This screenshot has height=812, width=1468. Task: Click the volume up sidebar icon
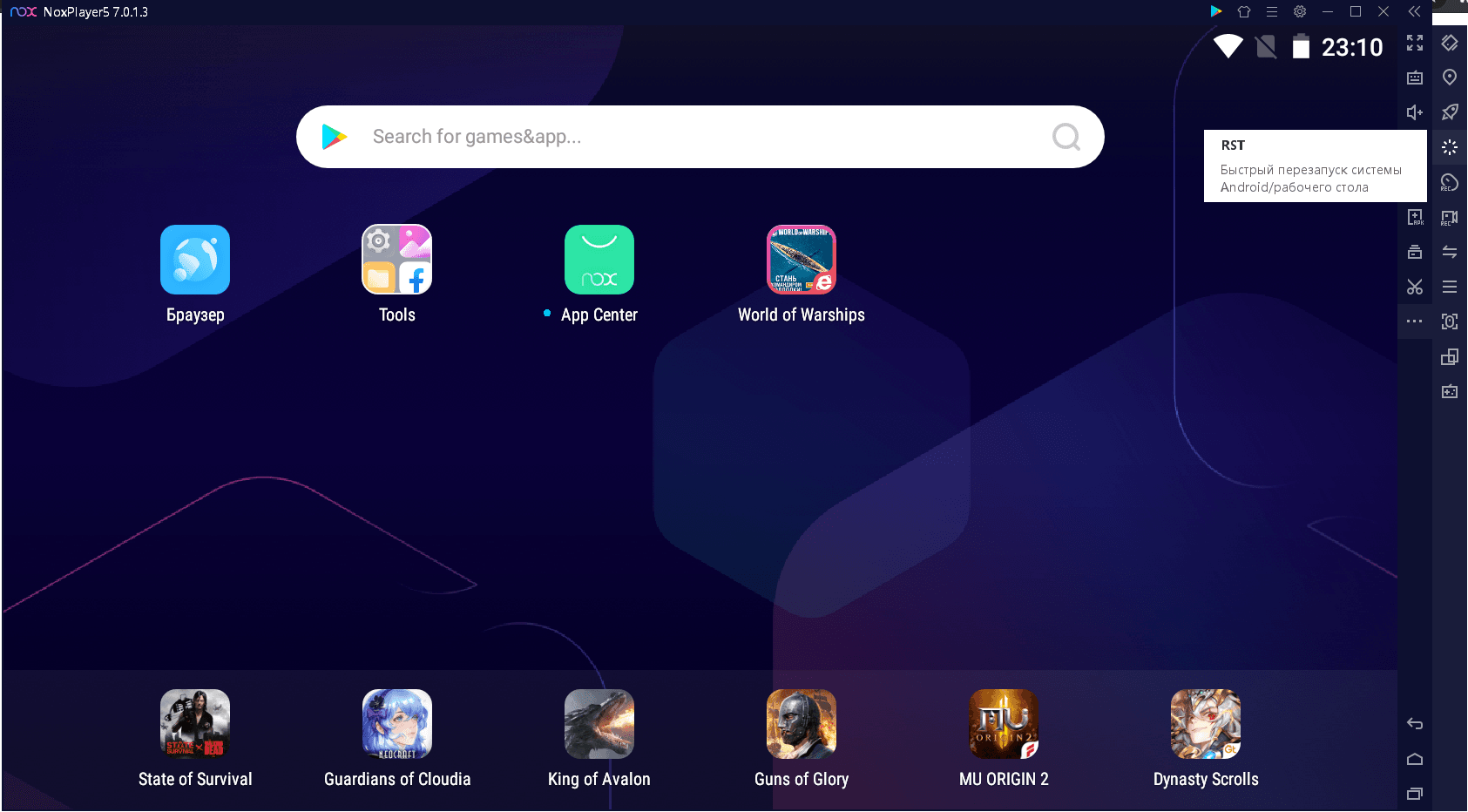[1415, 112]
